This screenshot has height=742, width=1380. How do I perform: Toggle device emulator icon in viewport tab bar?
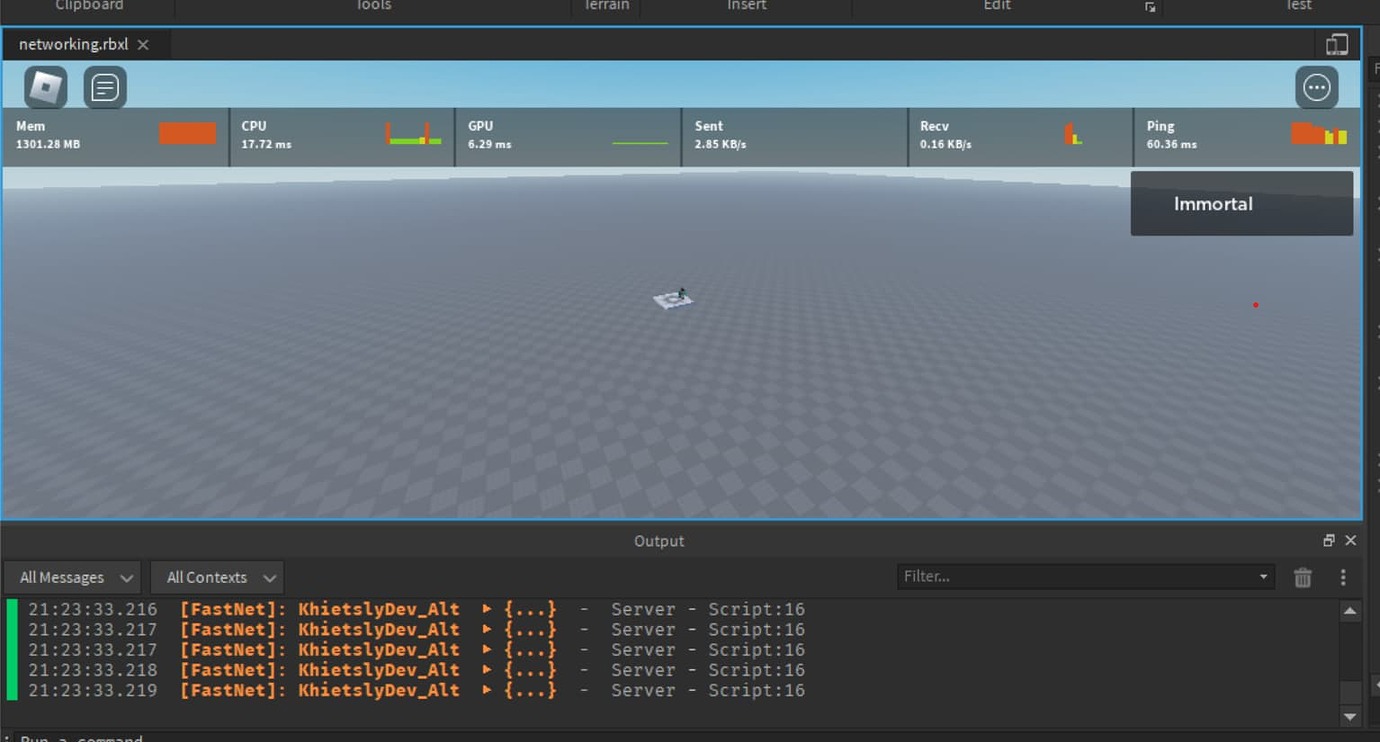coord(1337,44)
